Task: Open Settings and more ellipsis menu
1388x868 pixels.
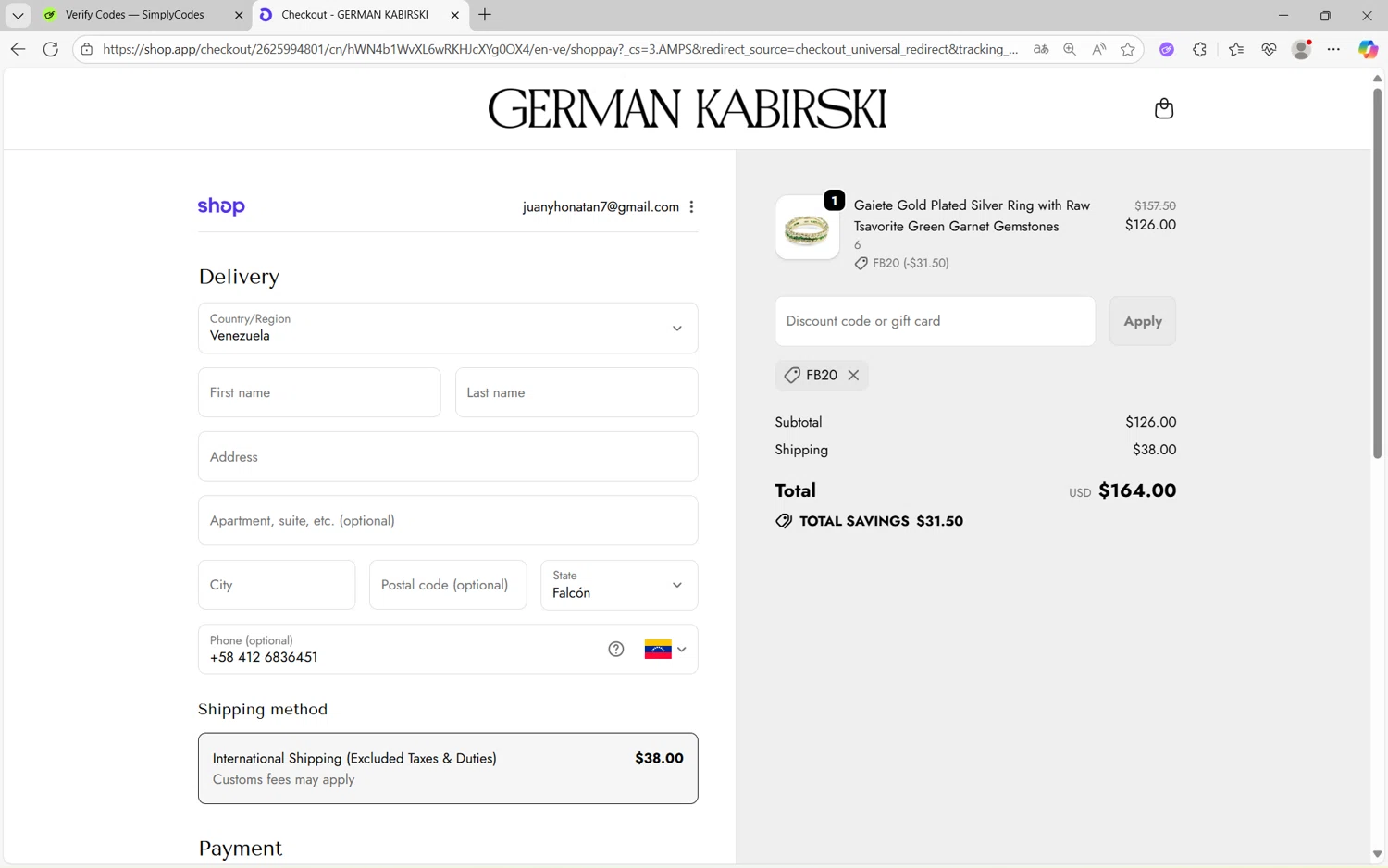Action: tap(1333, 50)
